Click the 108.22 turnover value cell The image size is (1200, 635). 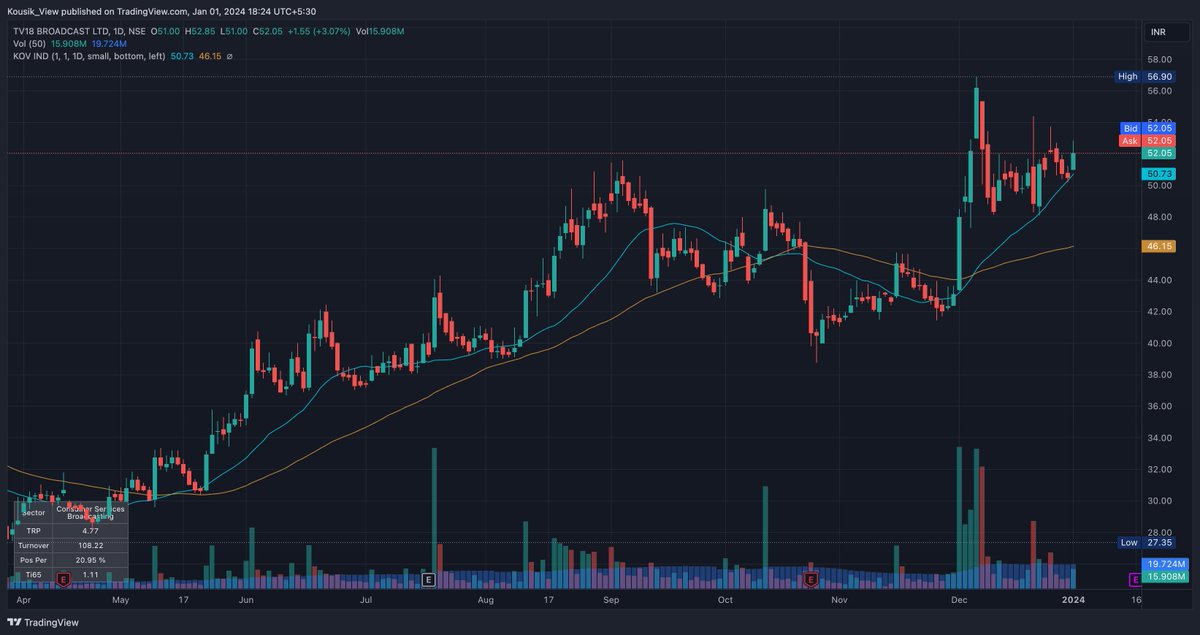(x=90, y=546)
